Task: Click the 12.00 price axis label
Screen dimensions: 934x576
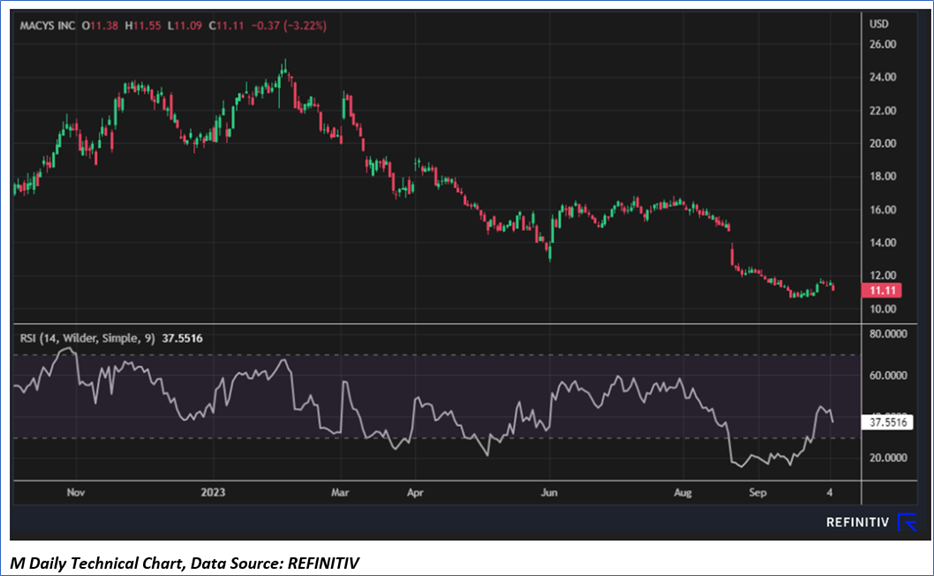Action: 883,275
